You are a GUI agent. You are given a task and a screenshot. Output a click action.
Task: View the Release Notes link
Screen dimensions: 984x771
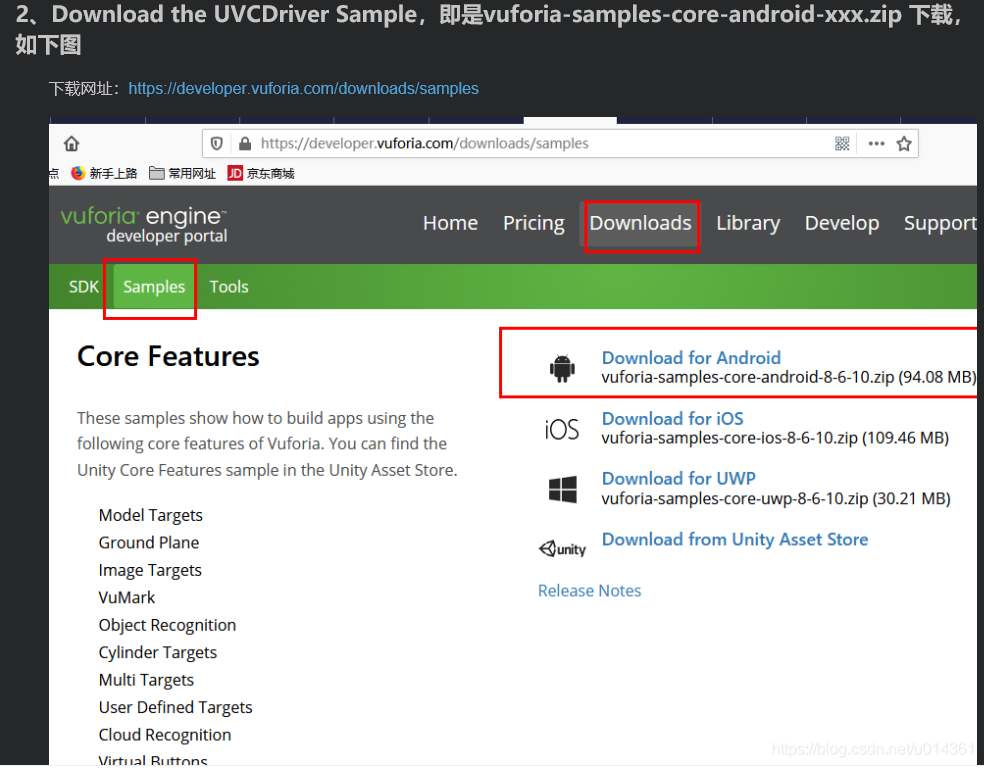(x=589, y=591)
